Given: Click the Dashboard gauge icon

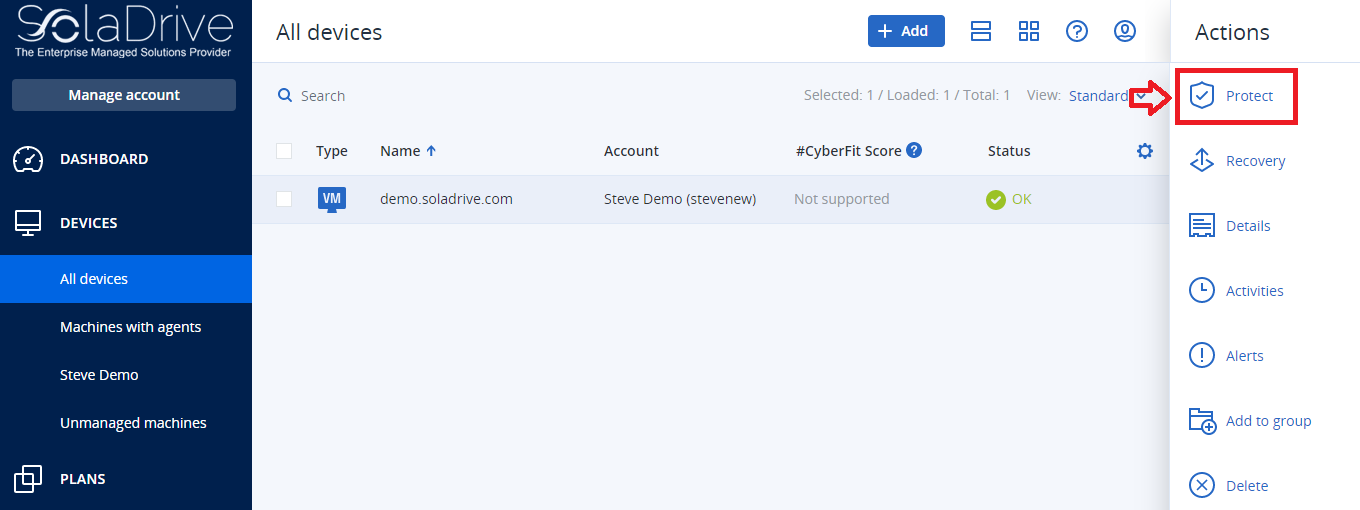Looking at the screenshot, I should 28,159.
